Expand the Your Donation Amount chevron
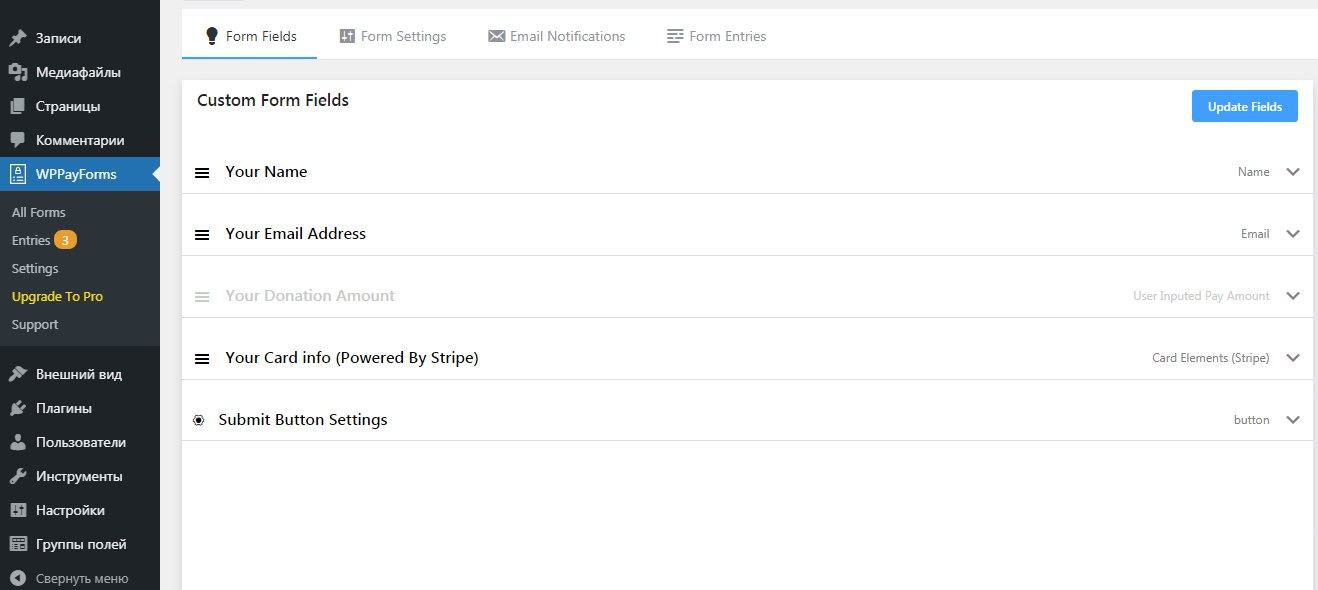The height and width of the screenshot is (590, 1318). [x=1293, y=296]
